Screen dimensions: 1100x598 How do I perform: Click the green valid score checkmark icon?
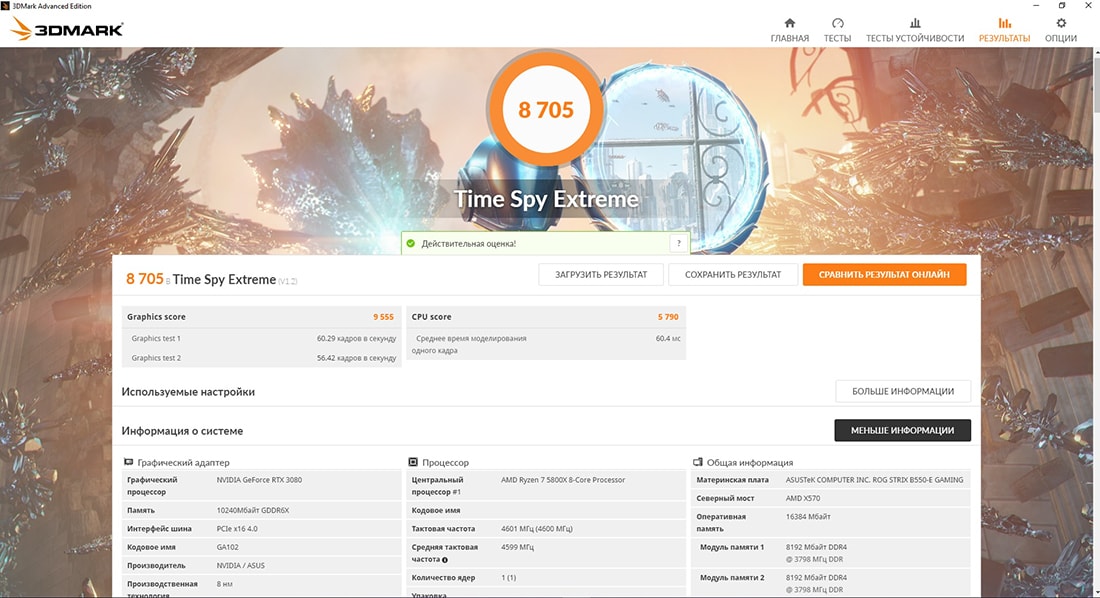[411, 244]
